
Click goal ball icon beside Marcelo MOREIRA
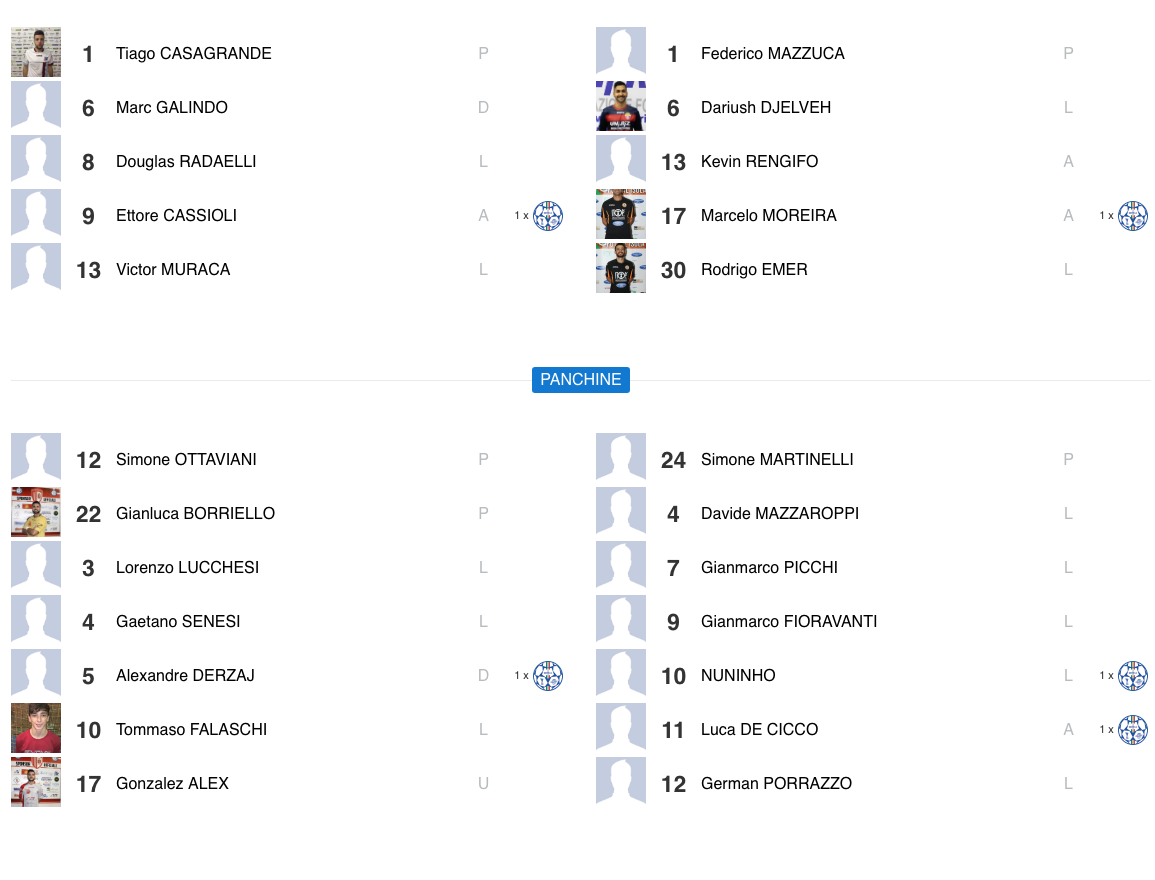click(1133, 216)
